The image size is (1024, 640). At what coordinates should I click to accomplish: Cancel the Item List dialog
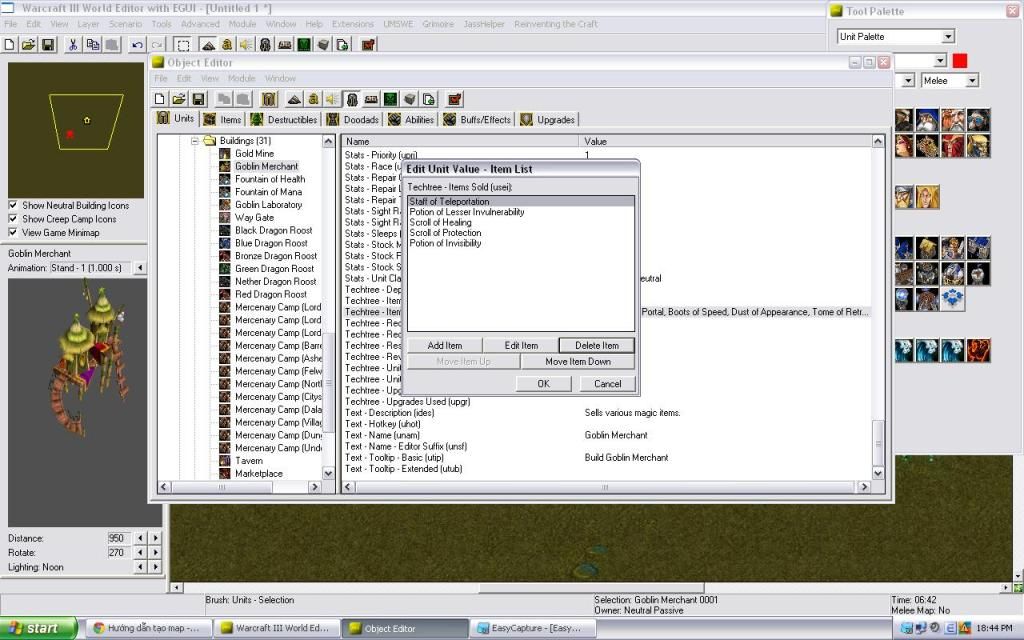pyautogui.click(x=607, y=384)
